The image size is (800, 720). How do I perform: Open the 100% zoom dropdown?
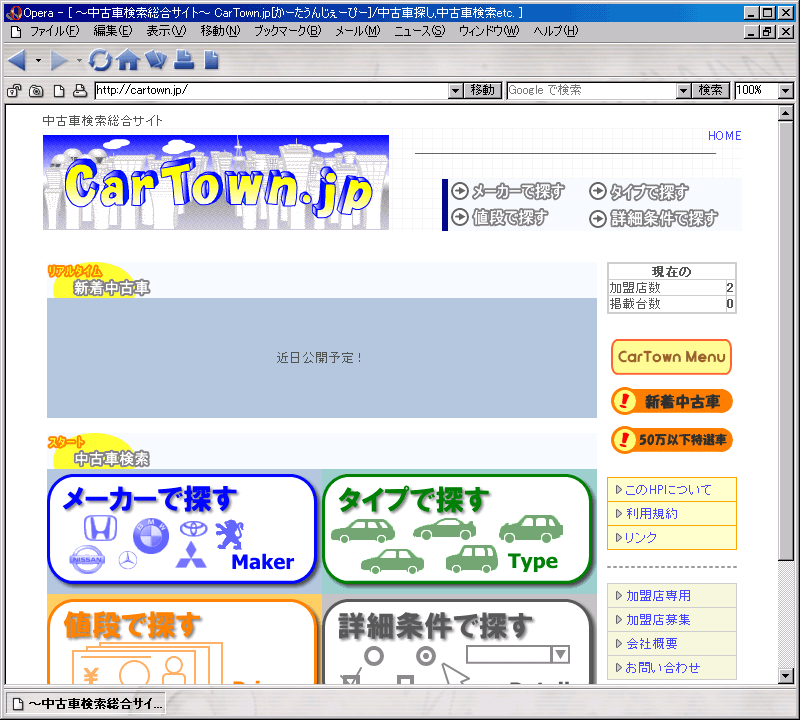(x=786, y=91)
